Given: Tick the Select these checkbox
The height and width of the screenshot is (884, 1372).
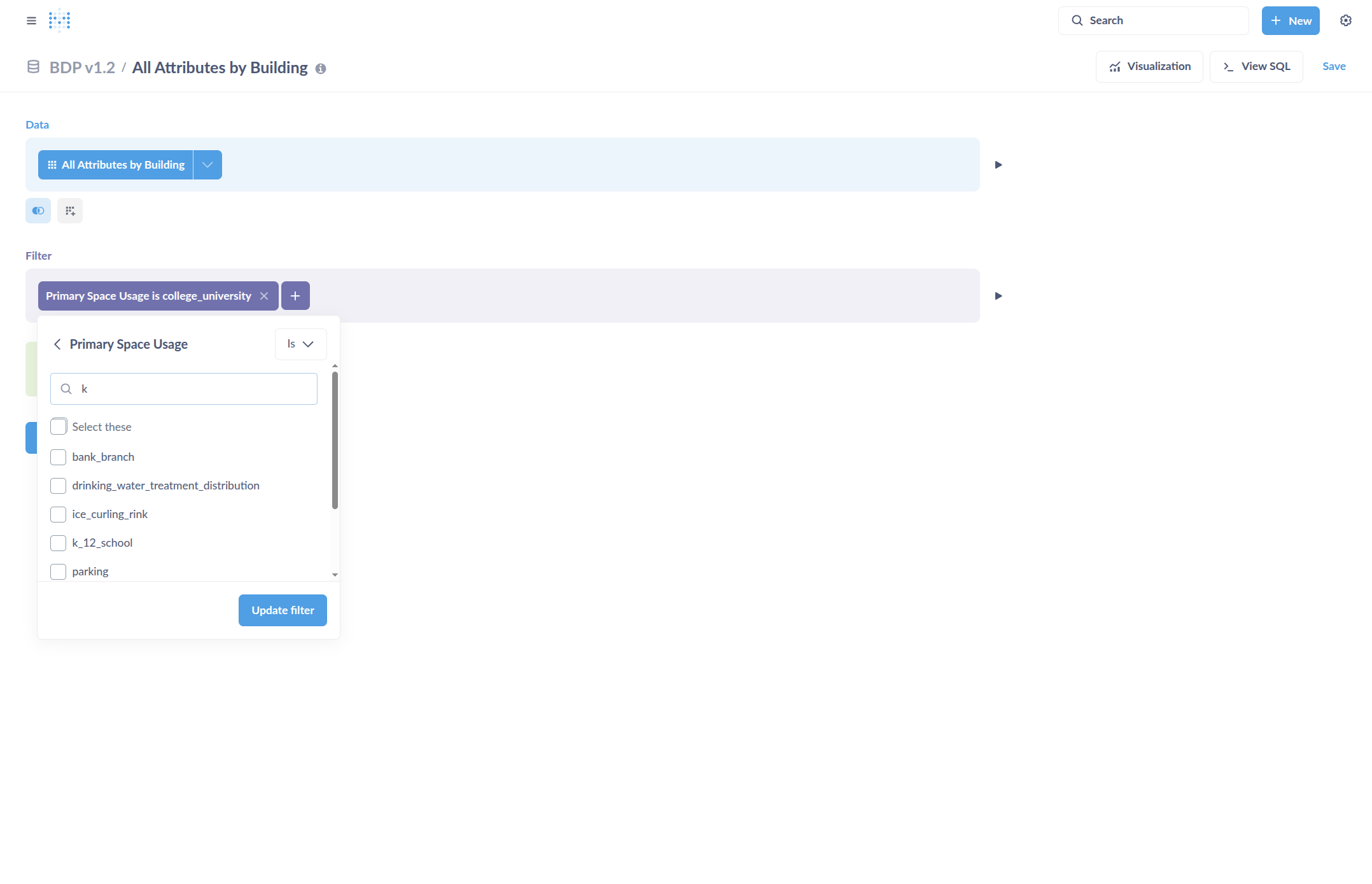Looking at the screenshot, I should click(59, 426).
